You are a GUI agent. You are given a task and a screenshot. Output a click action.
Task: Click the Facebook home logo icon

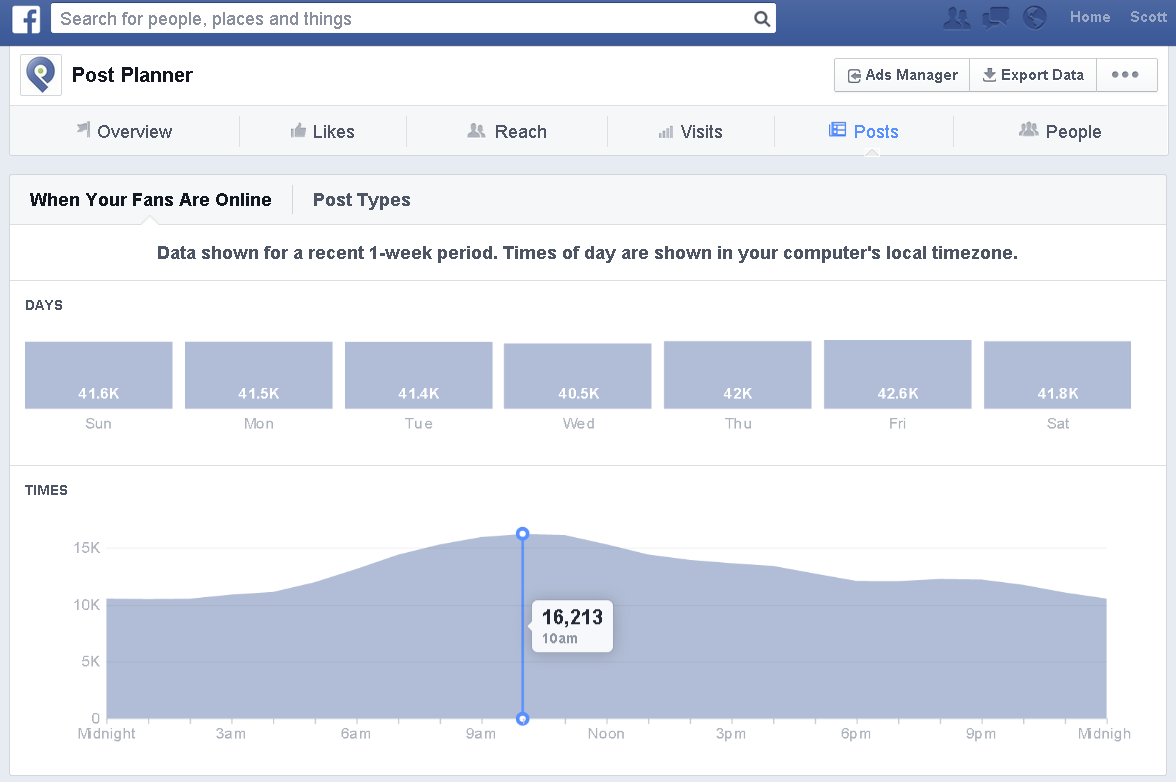point(26,18)
